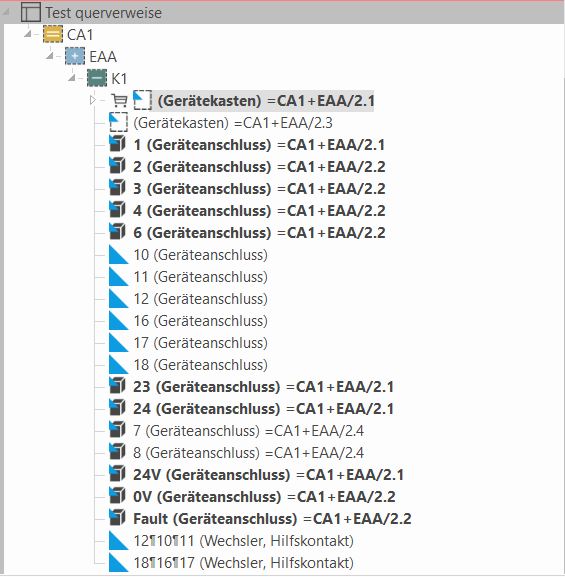Click the project icon beside Test querverweise
The width and height of the screenshot is (565, 577).
pyautogui.click(x=31, y=13)
